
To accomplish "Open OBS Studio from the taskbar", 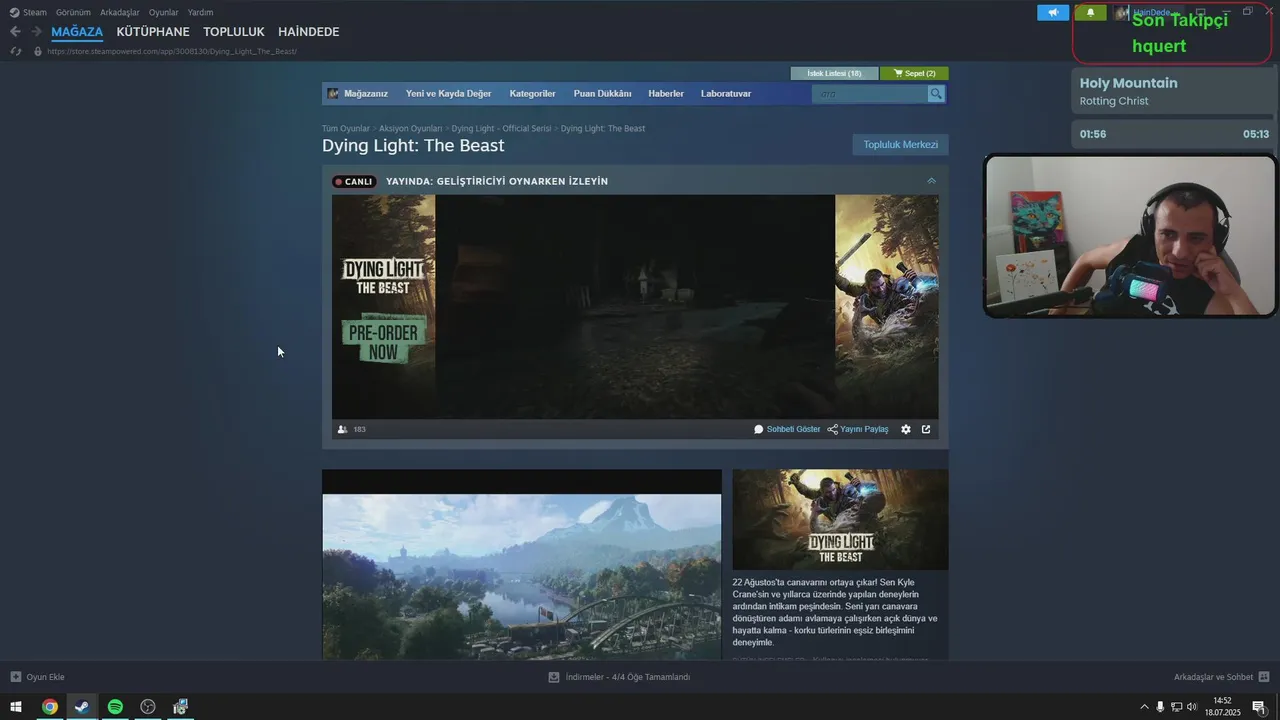I will click(x=148, y=707).
